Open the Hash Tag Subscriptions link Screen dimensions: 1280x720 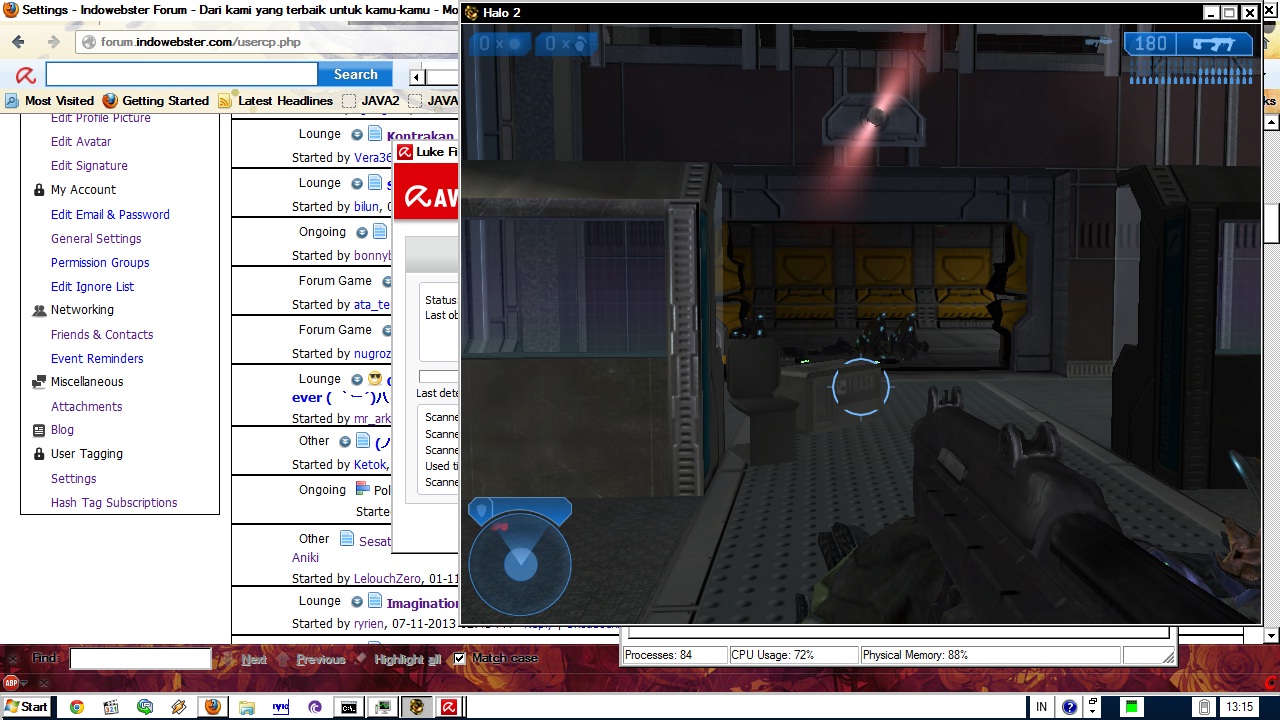click(114, 503)
